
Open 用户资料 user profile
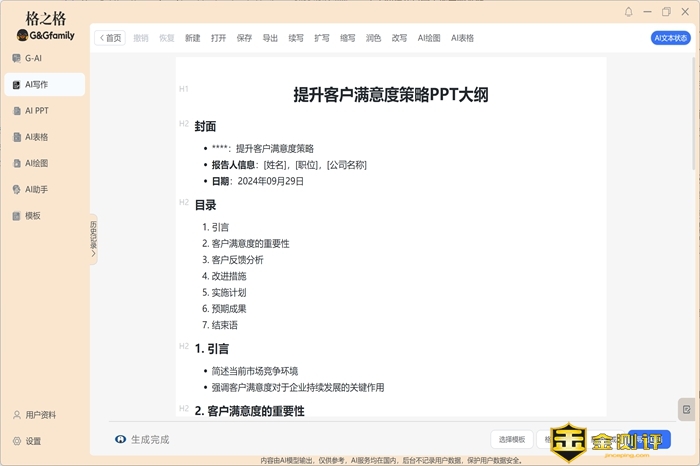point(40,415)
